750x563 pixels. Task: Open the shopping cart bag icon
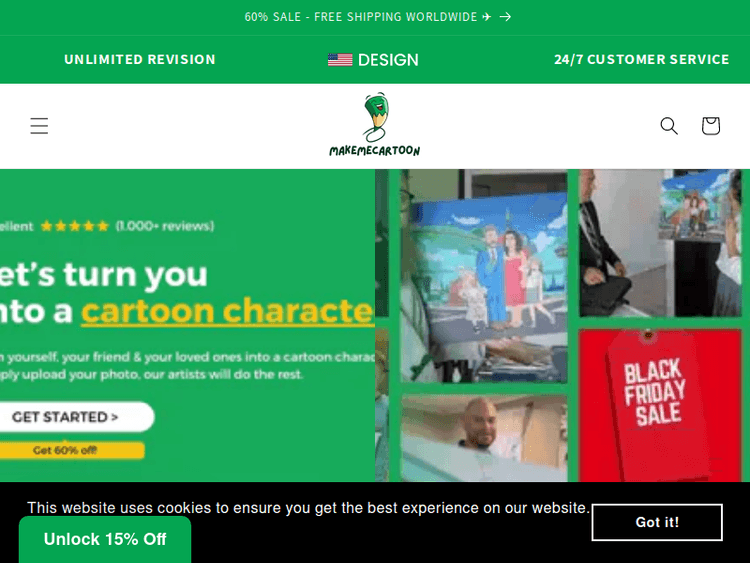711,126
